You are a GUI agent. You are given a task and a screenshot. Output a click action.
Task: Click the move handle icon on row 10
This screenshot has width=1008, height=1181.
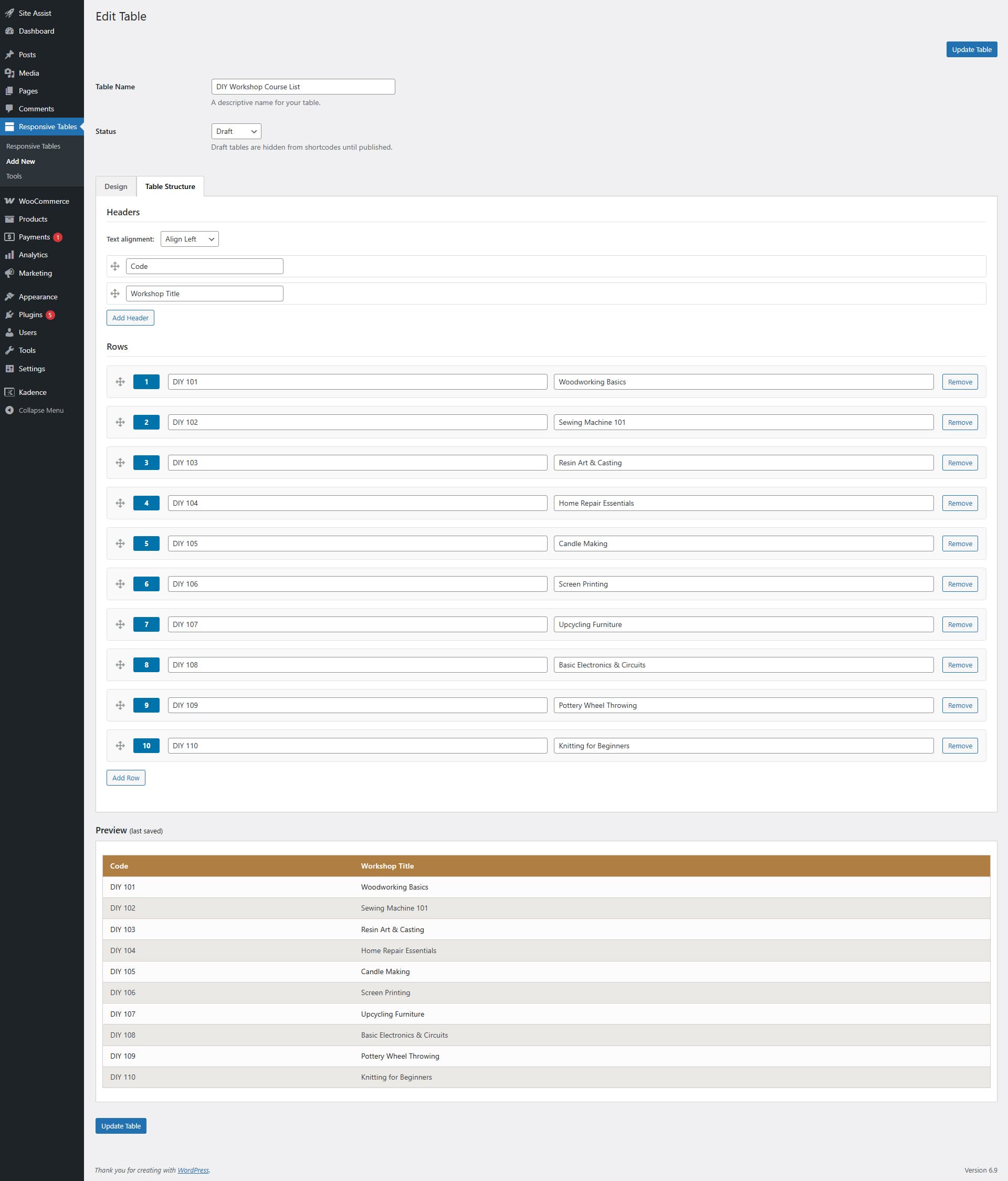coord(120,746)
